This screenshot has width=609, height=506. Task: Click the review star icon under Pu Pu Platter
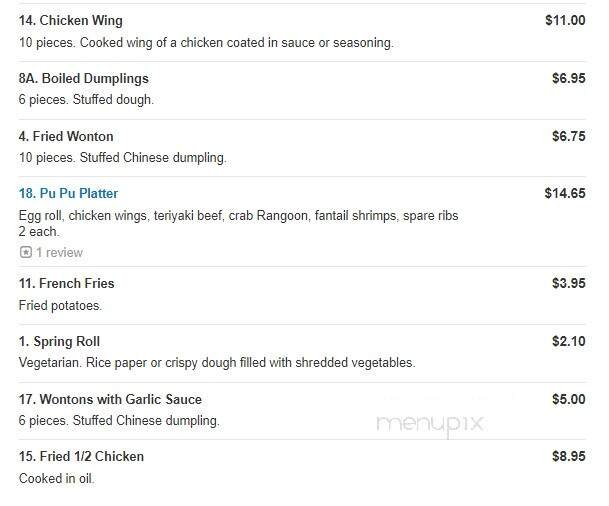pyautogui.click(x=26, y=253)
